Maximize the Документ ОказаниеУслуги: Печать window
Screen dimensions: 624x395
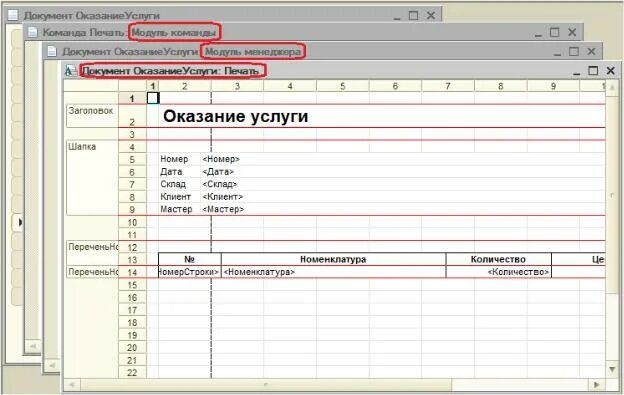[x=593, y=71]
